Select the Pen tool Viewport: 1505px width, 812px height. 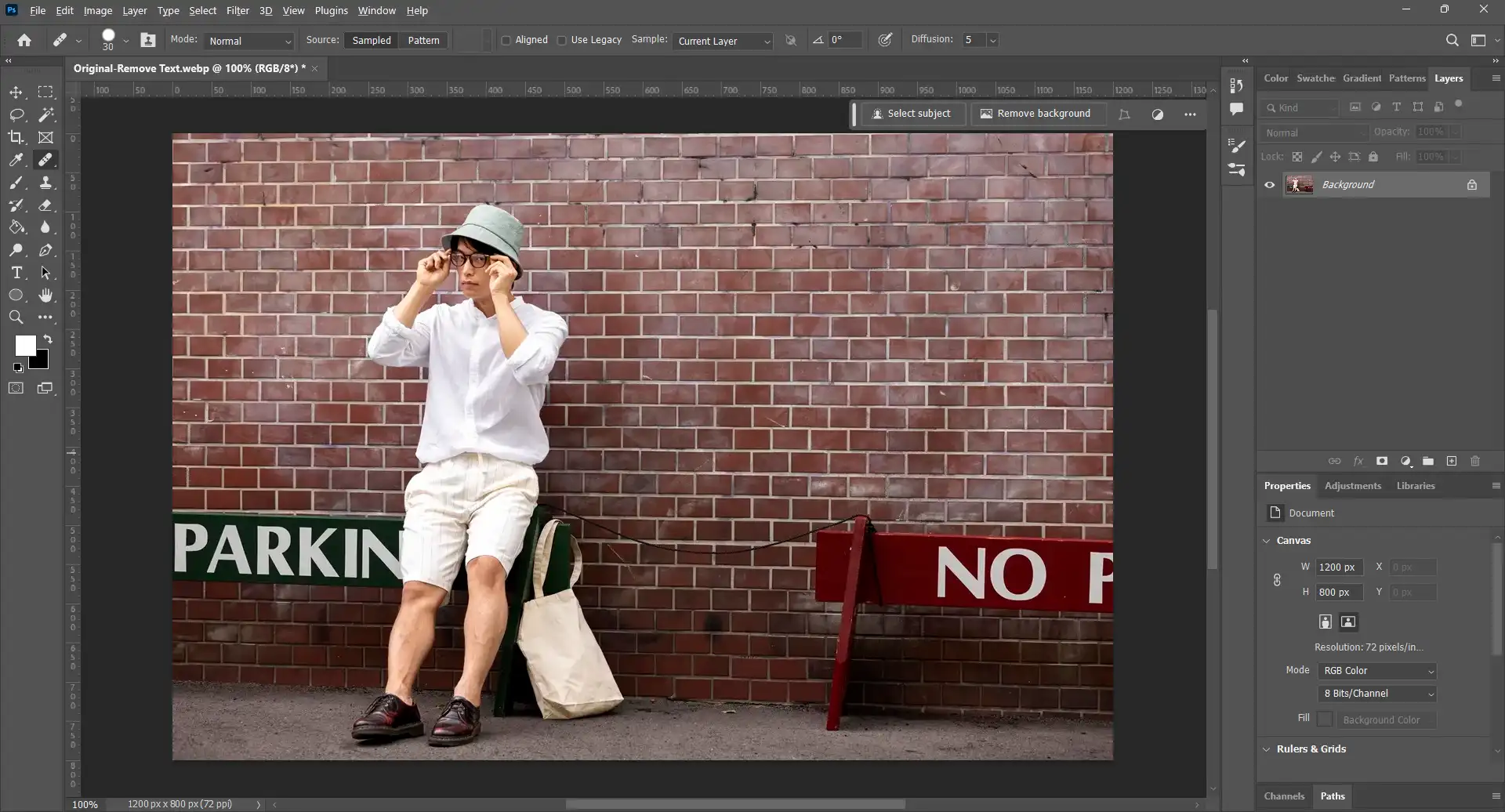click(x=45, y=250)
